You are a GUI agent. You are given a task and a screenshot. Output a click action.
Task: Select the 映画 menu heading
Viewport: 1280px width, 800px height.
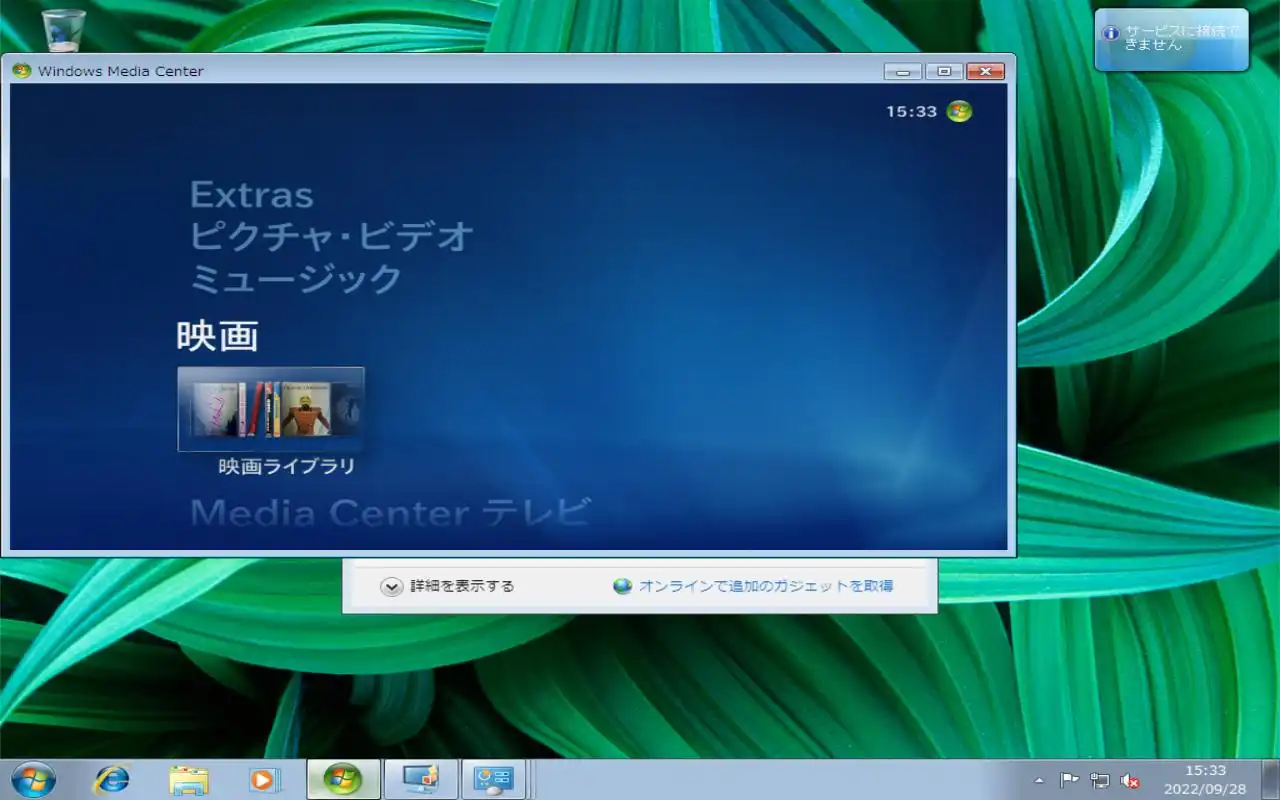218,336
